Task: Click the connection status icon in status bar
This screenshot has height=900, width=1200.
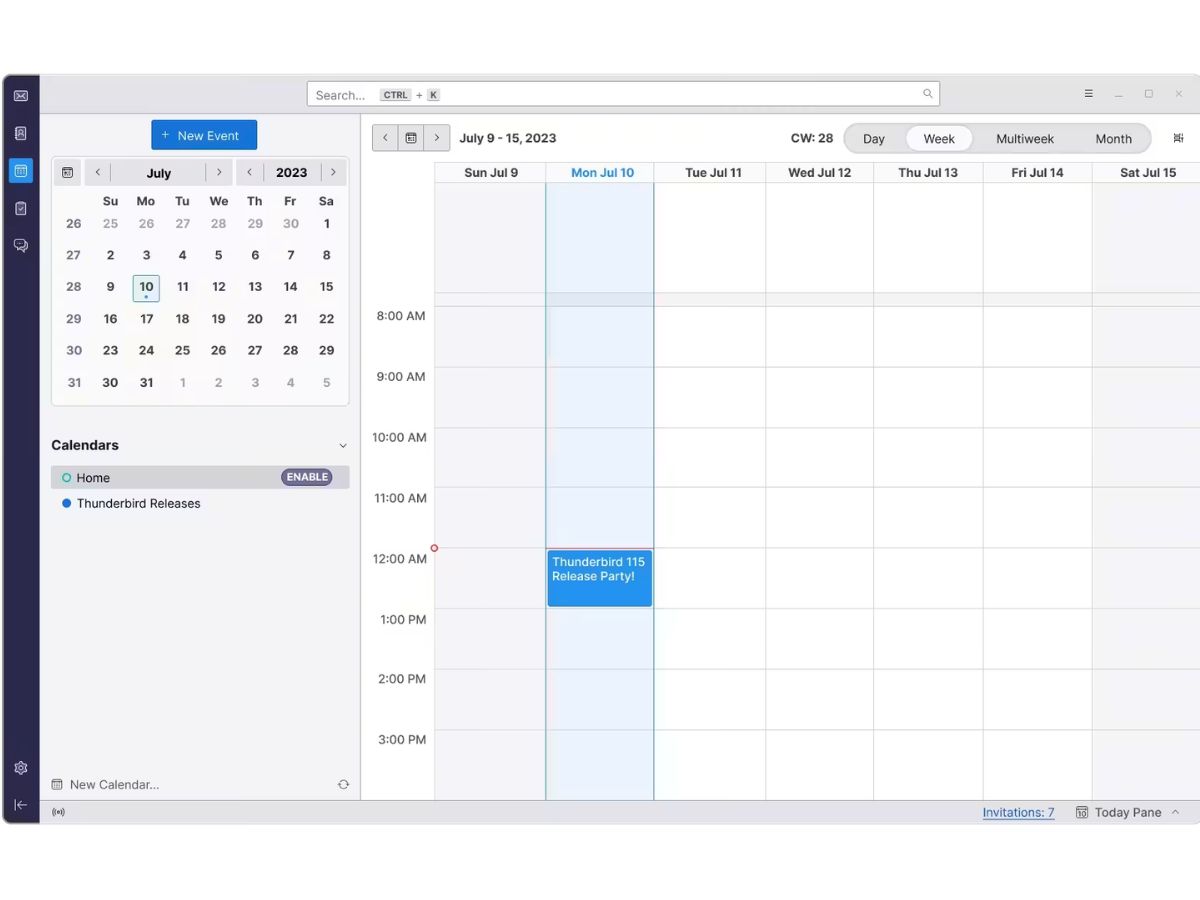Action: coord(58,812)
